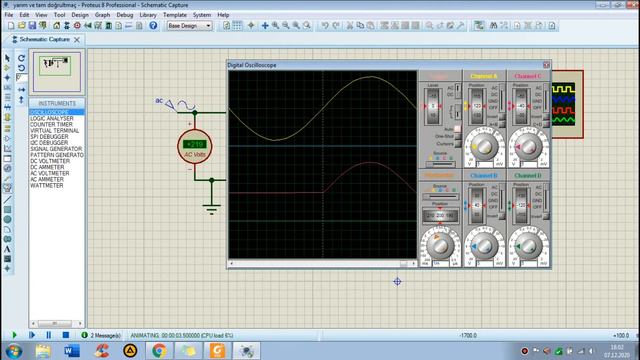Toggle the C+D sum button
640x360 pixels.
click(546, 124)
